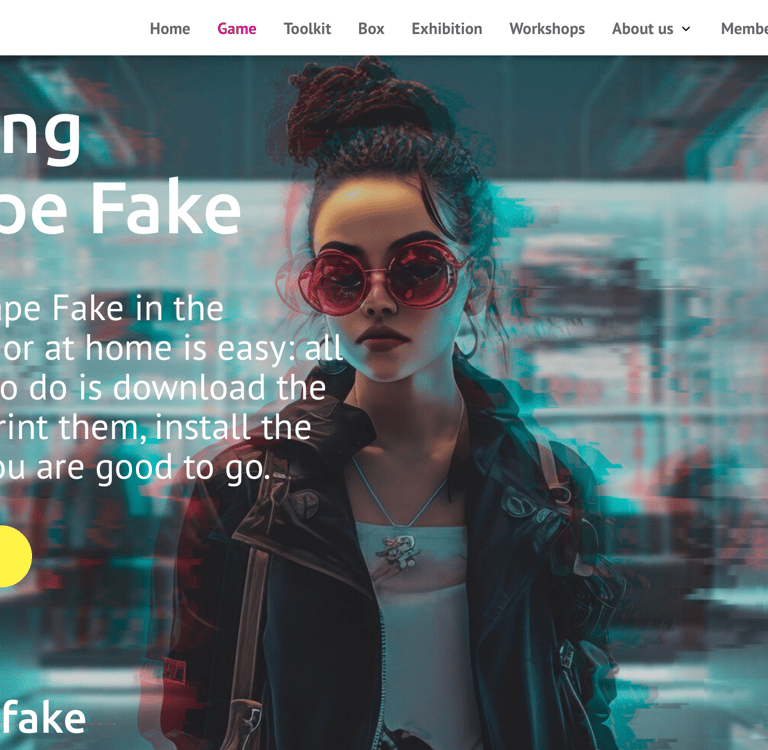Open the partially visible Members link
Viewport: 768px width, 750px height.
coord(744,29)
